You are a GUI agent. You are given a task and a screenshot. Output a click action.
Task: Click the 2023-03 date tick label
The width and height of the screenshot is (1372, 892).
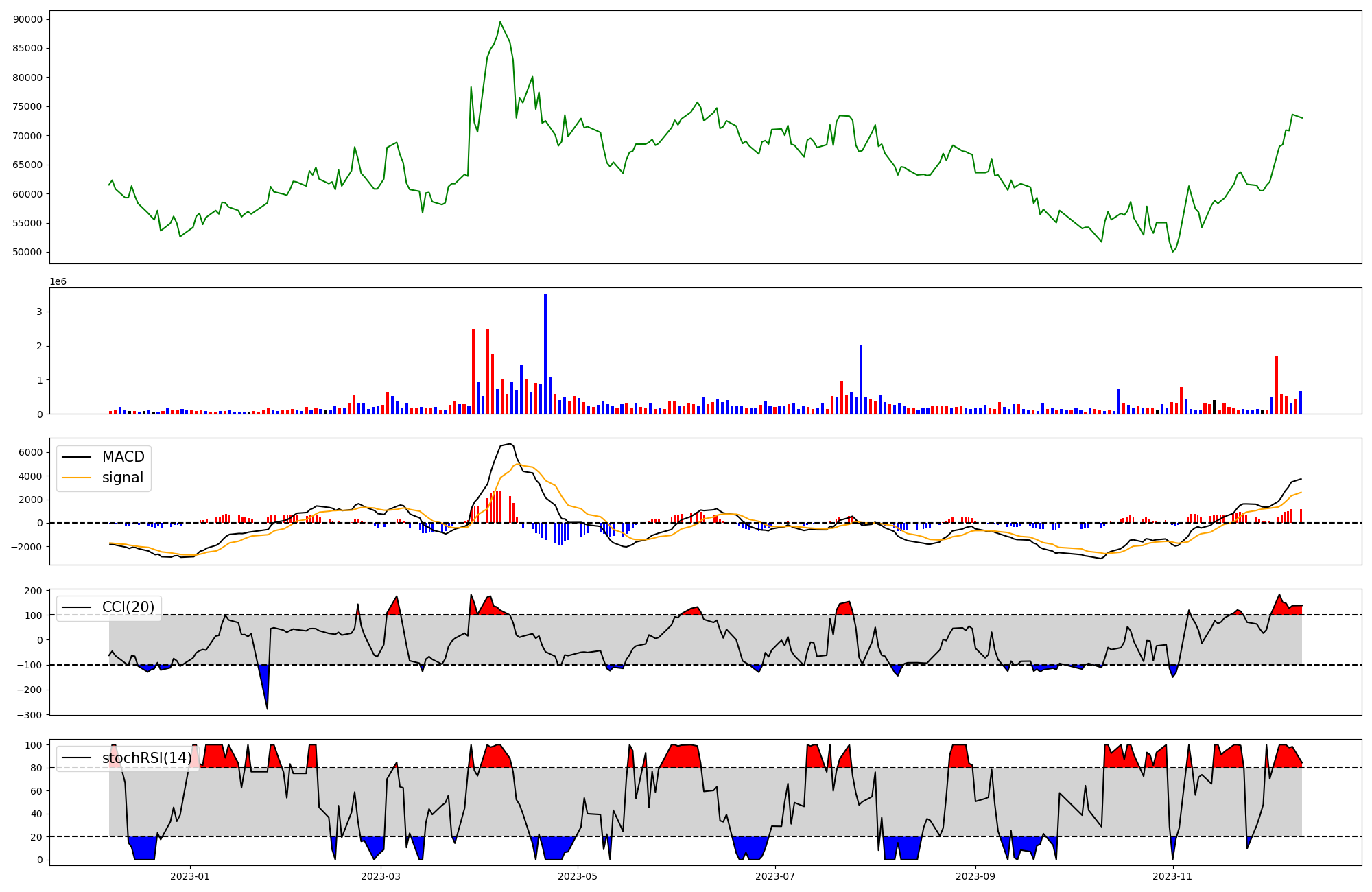click(380, 876)
